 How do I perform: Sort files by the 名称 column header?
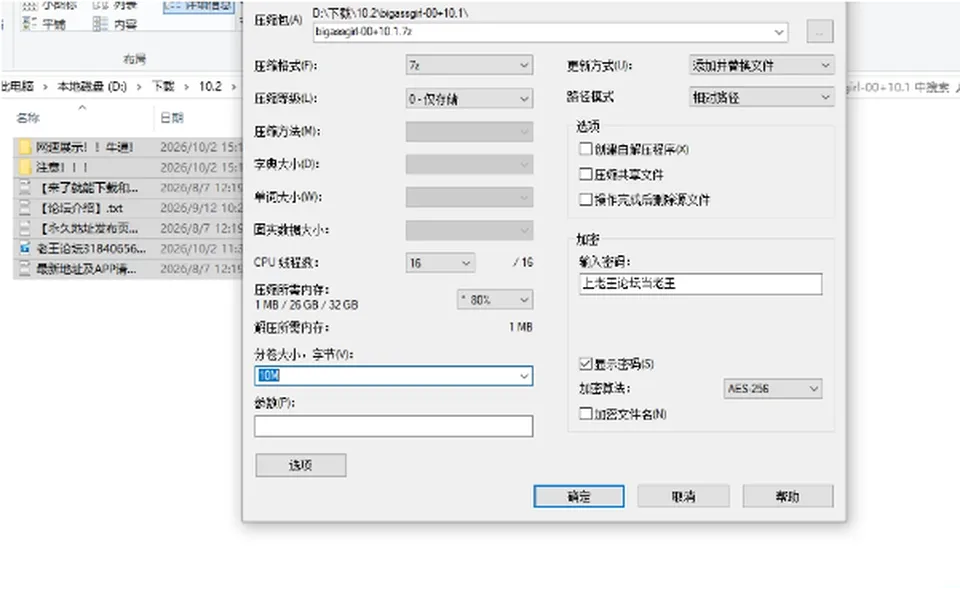click(28, 118)
